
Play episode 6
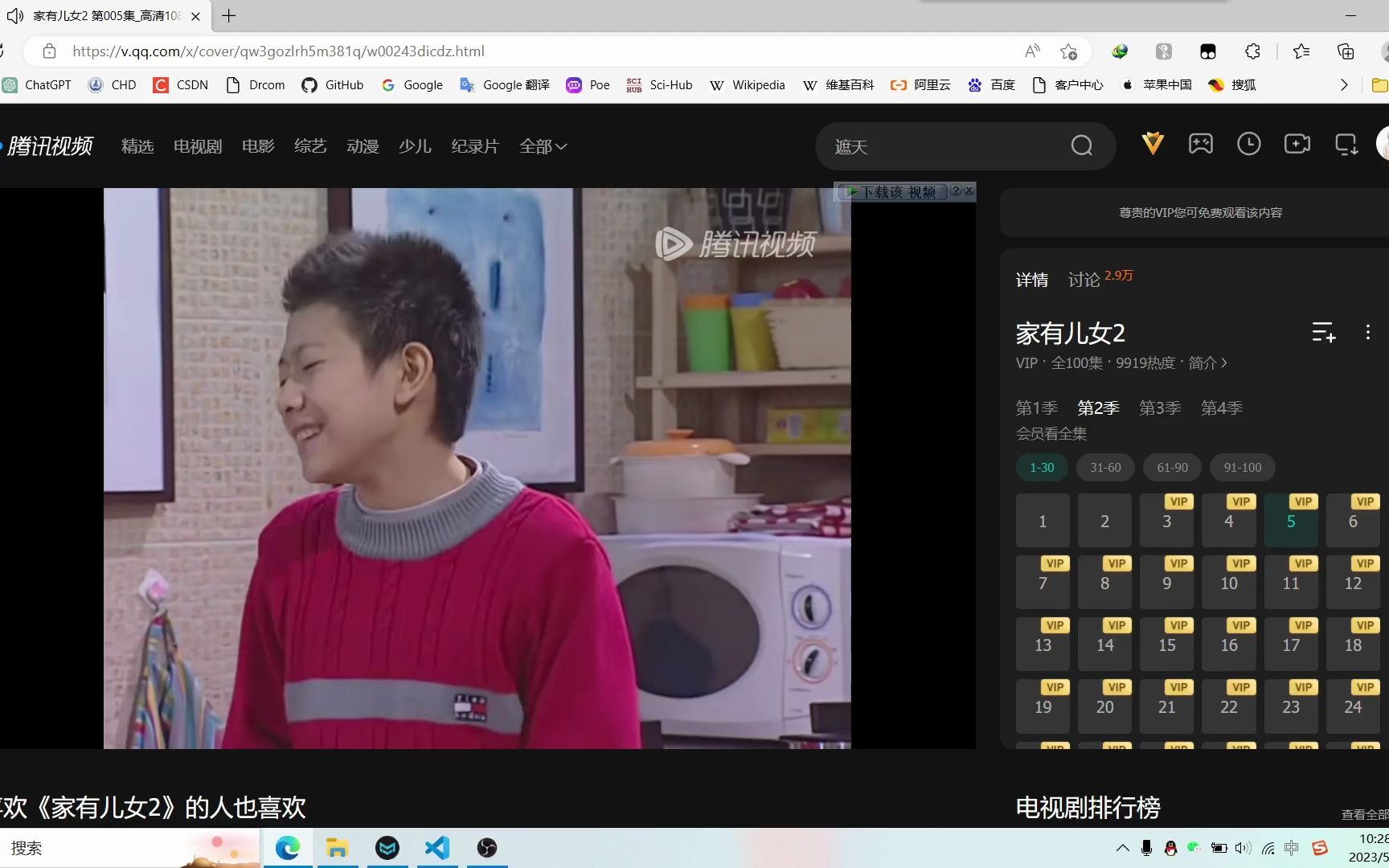(1353, 521)
